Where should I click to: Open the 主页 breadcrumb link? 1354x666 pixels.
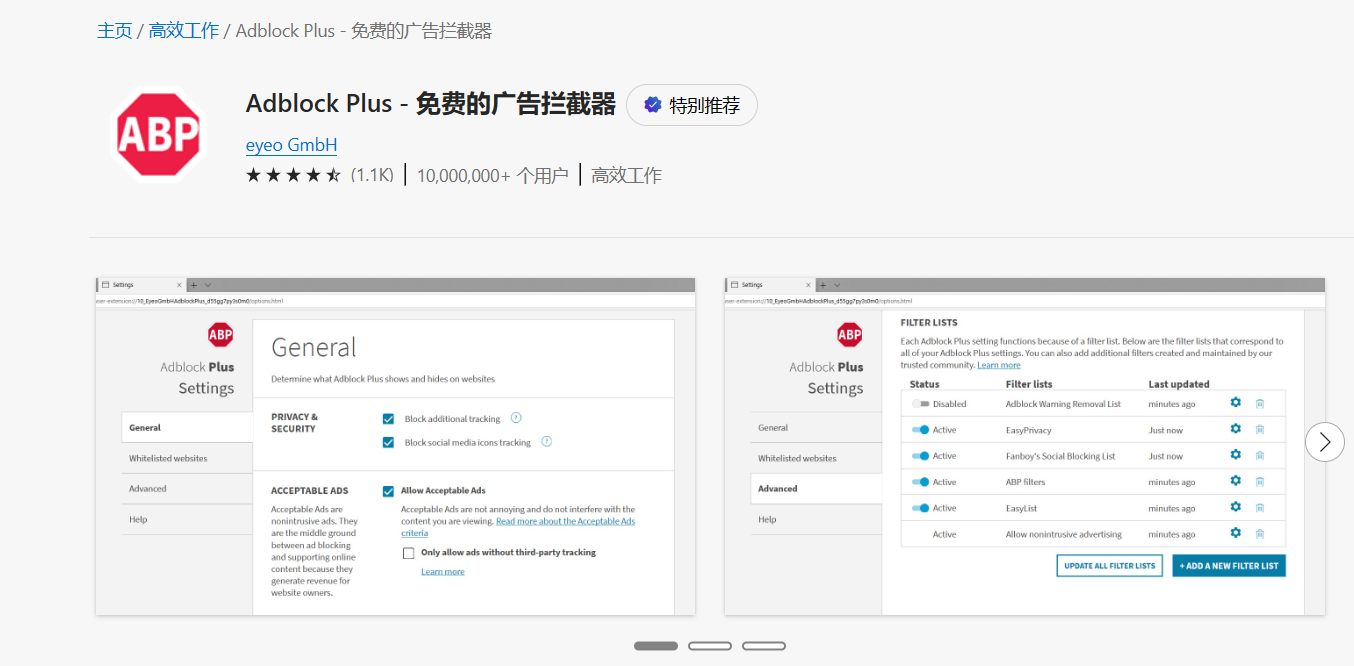[115, 31]
